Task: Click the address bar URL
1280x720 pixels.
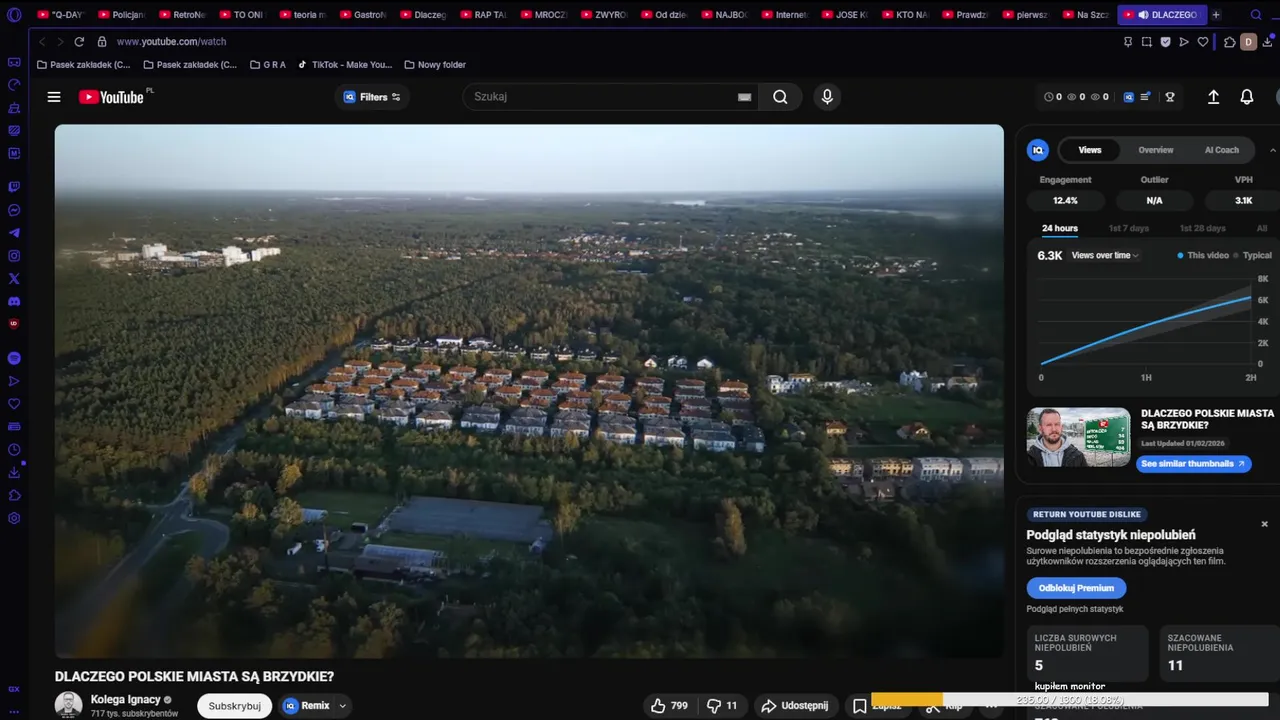Action: point(171,42)
